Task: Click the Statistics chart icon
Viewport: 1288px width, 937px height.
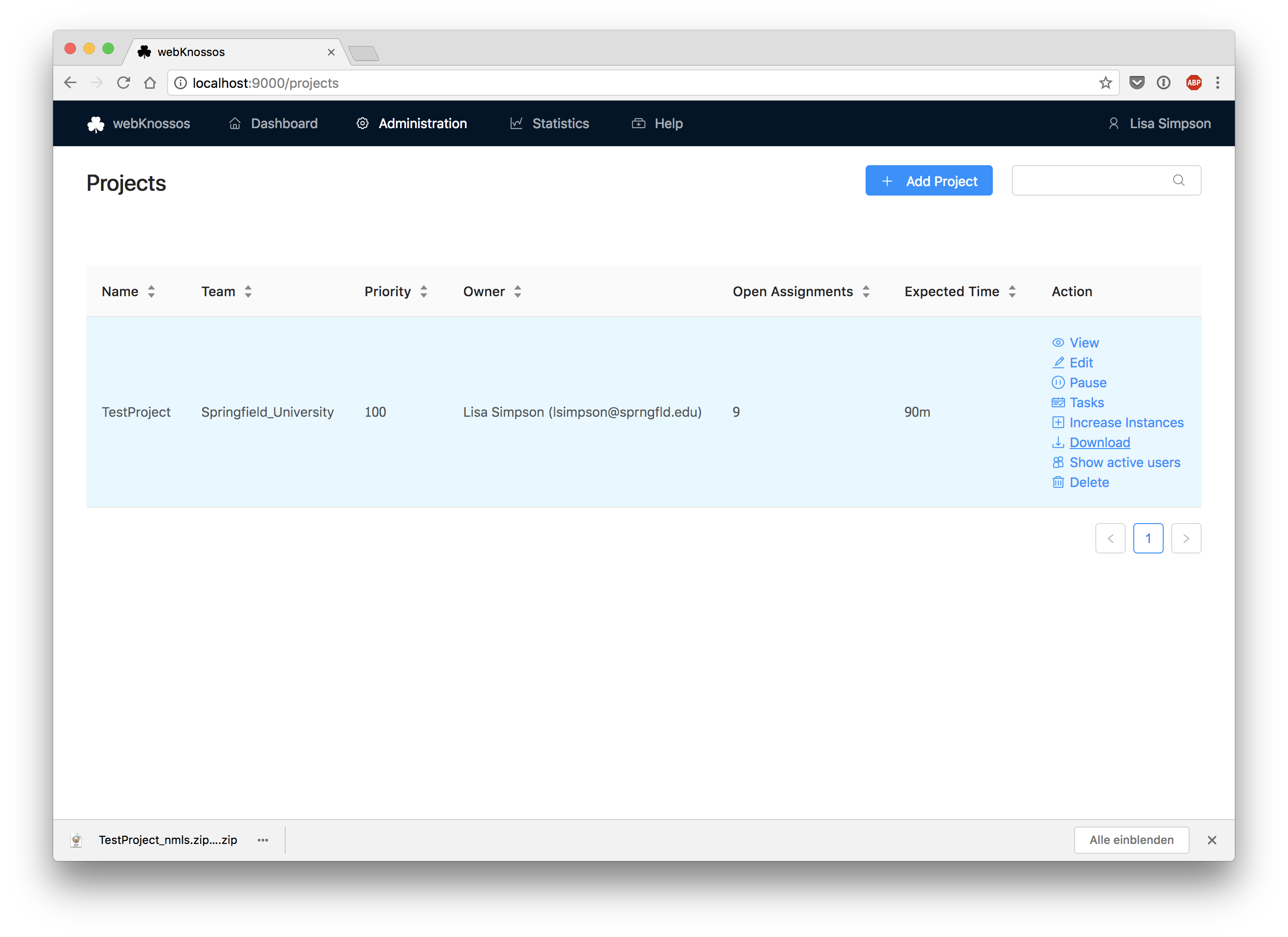Action: click(516, 123)
